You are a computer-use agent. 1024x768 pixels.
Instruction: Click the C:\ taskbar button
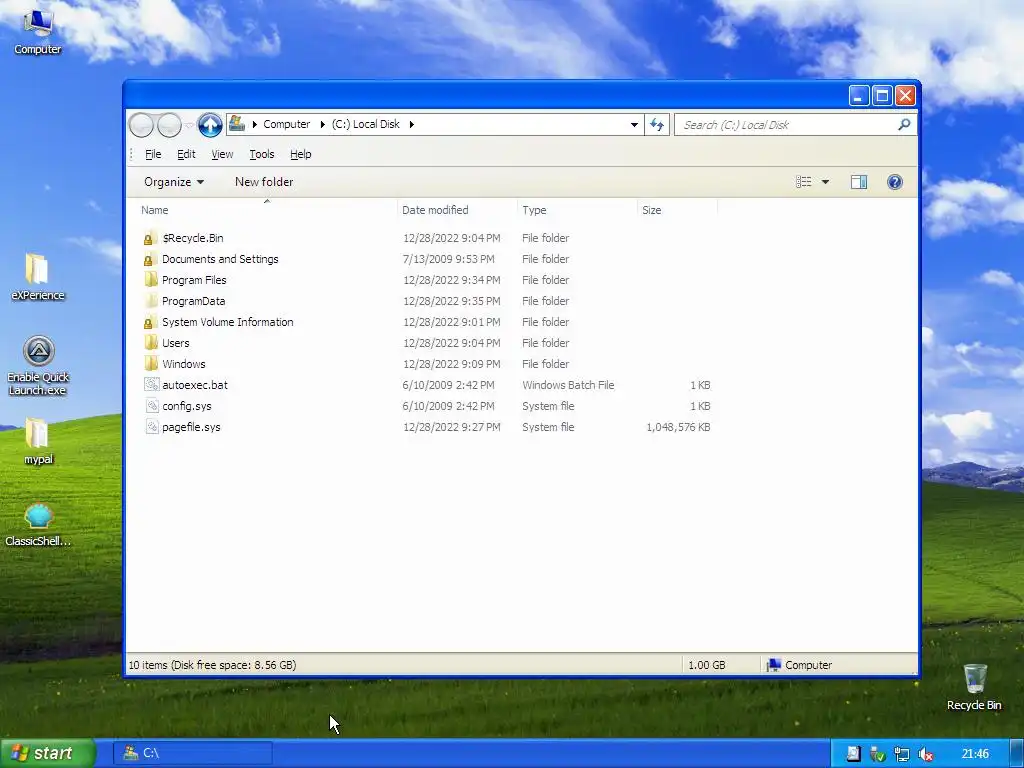click(193, 754)
